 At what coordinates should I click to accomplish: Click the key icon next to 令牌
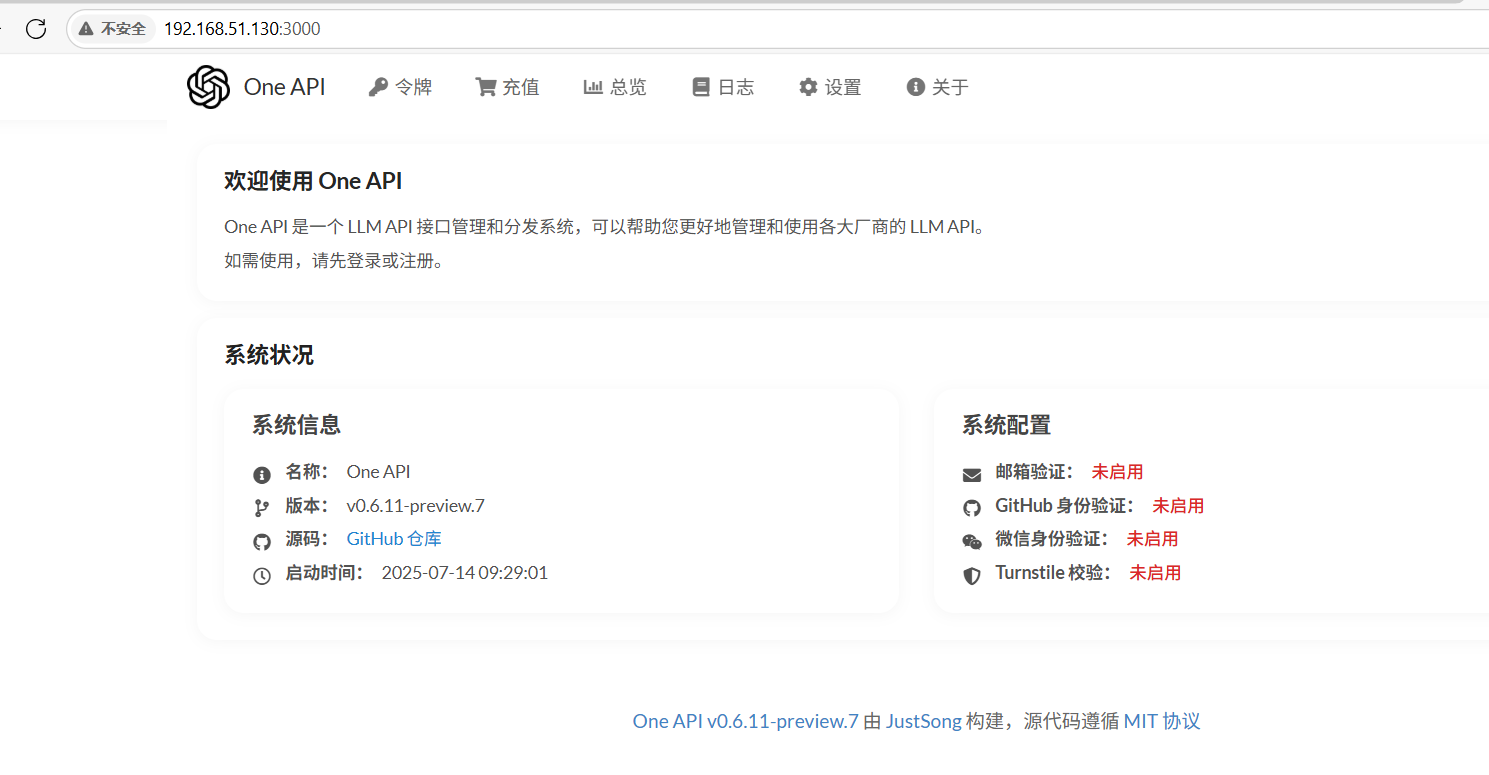click(x=378, y=87)
